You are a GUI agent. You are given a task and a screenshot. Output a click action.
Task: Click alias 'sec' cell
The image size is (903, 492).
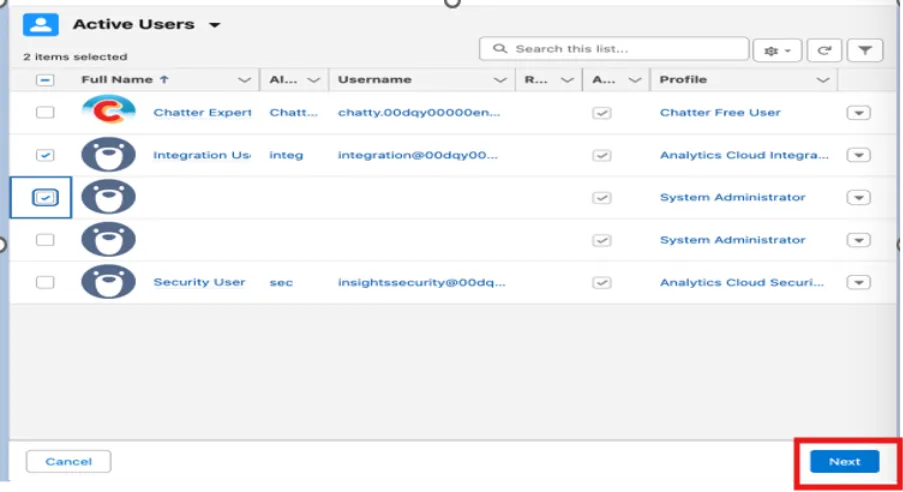(x=281, y=282)
